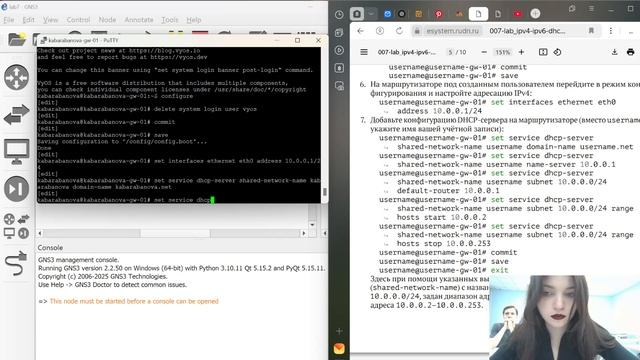Open play-circle icon in browser sidebar
This screenshot has width=640, height=360.
339,50
